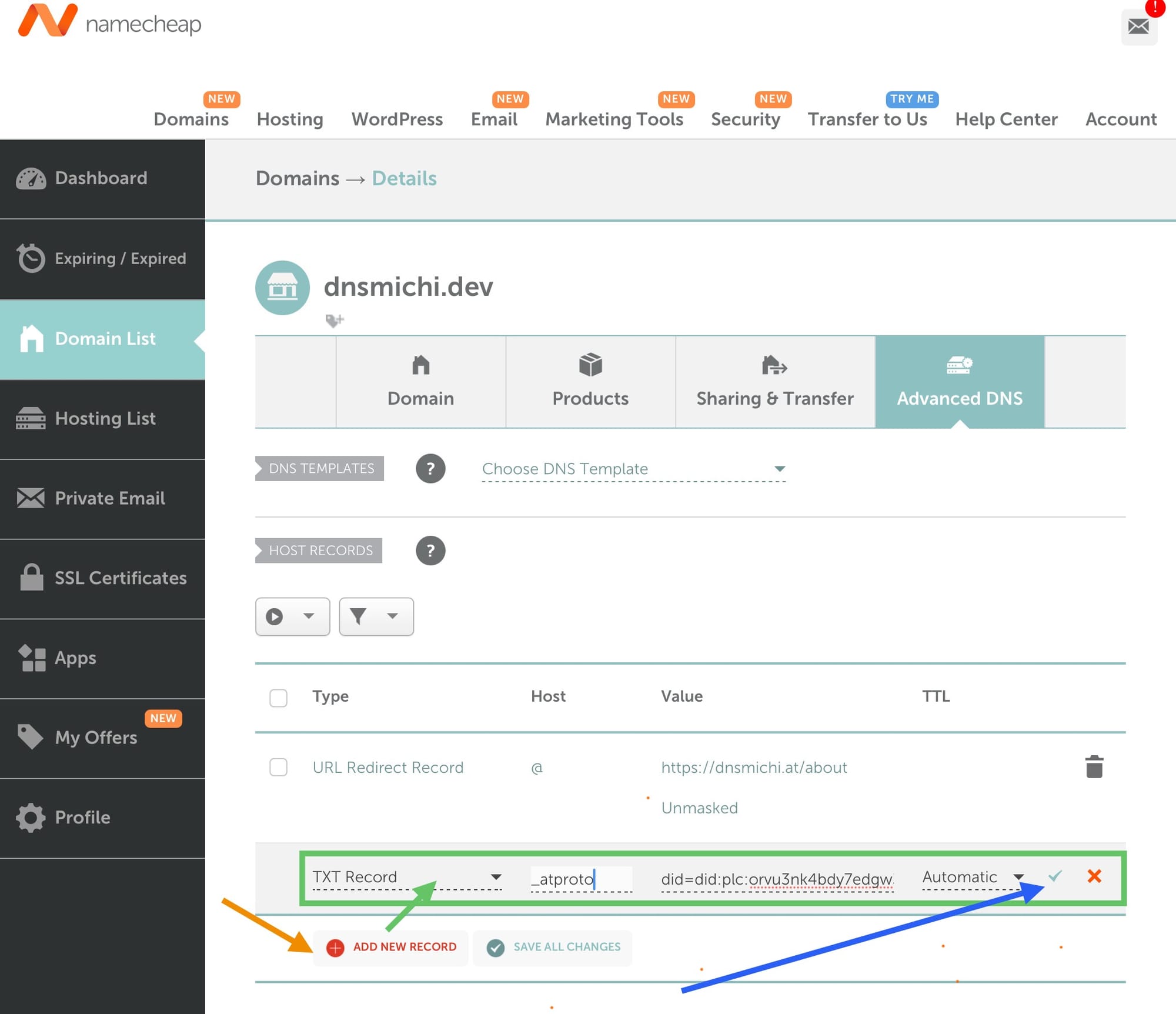Open the Automatic TTL dropdown
1176x1014 pixels.
pos(973,877)
